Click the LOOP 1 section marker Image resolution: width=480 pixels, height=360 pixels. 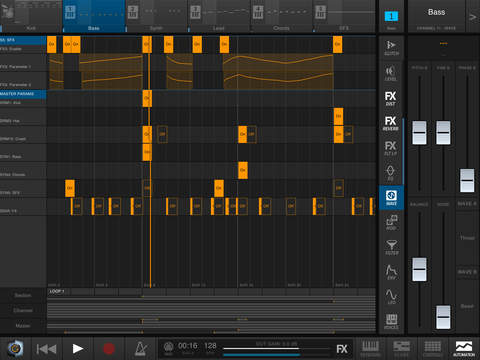click(57, 291)
